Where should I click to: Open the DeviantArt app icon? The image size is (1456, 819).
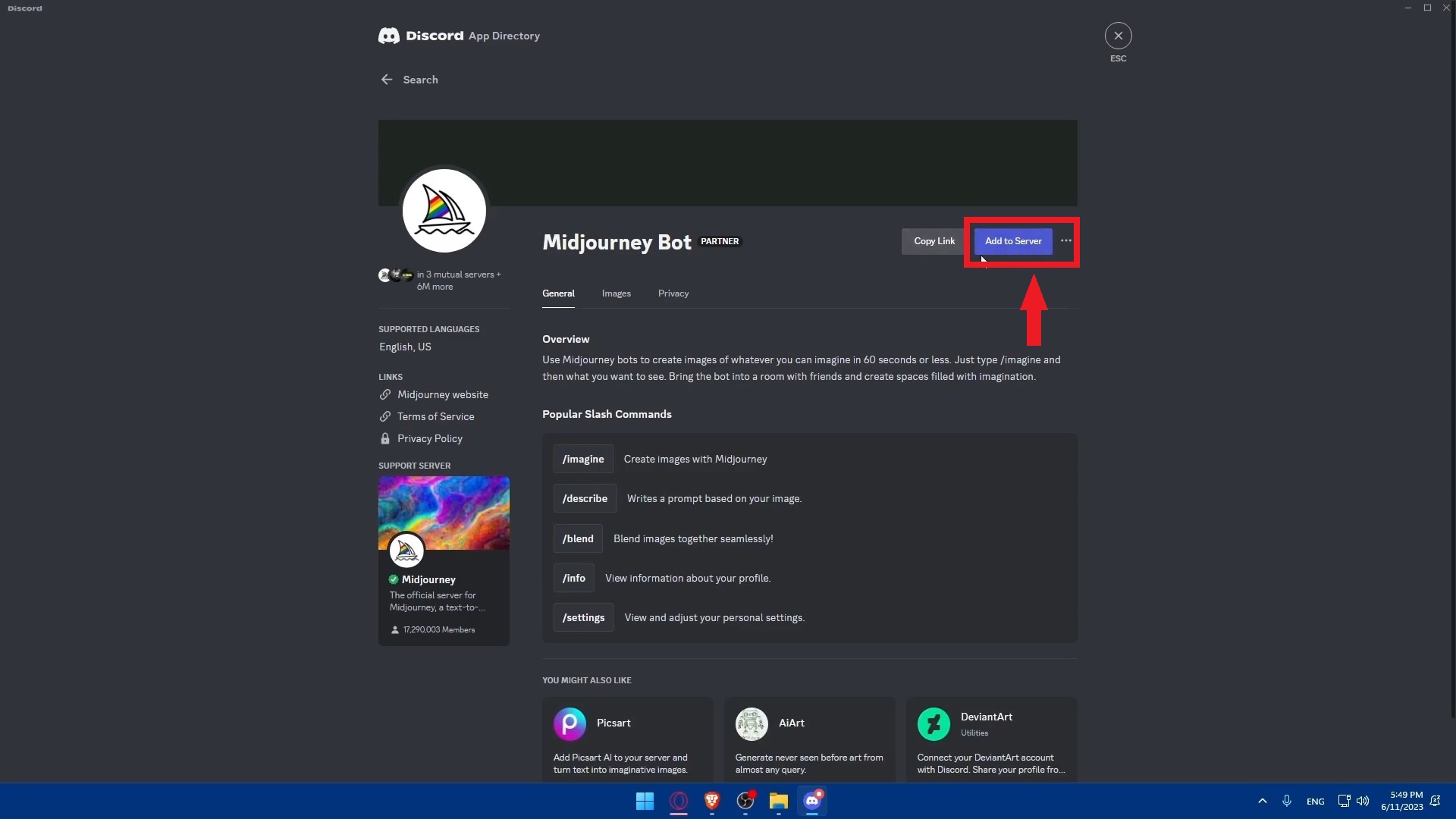click(x=933, y=723)
